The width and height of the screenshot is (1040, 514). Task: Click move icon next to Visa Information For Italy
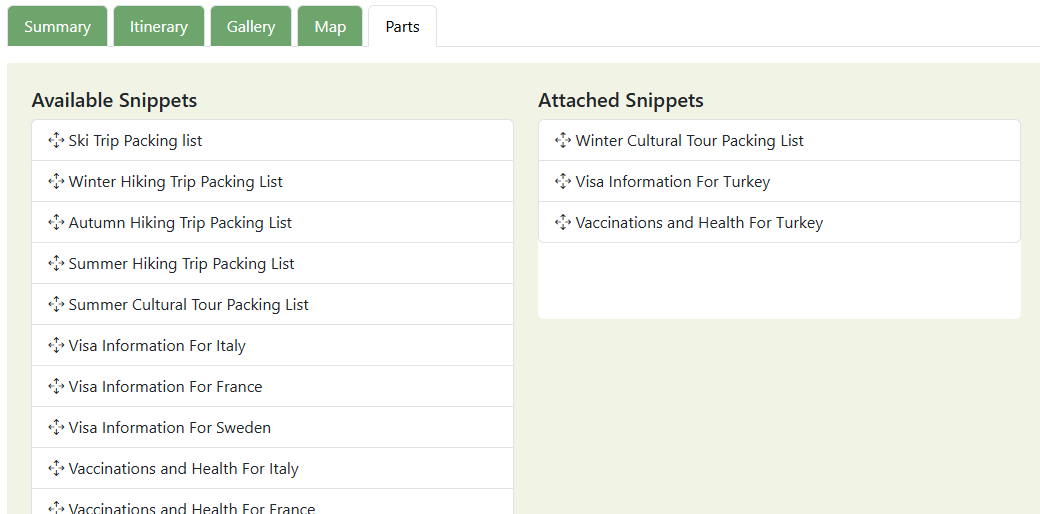coord(56,345)
